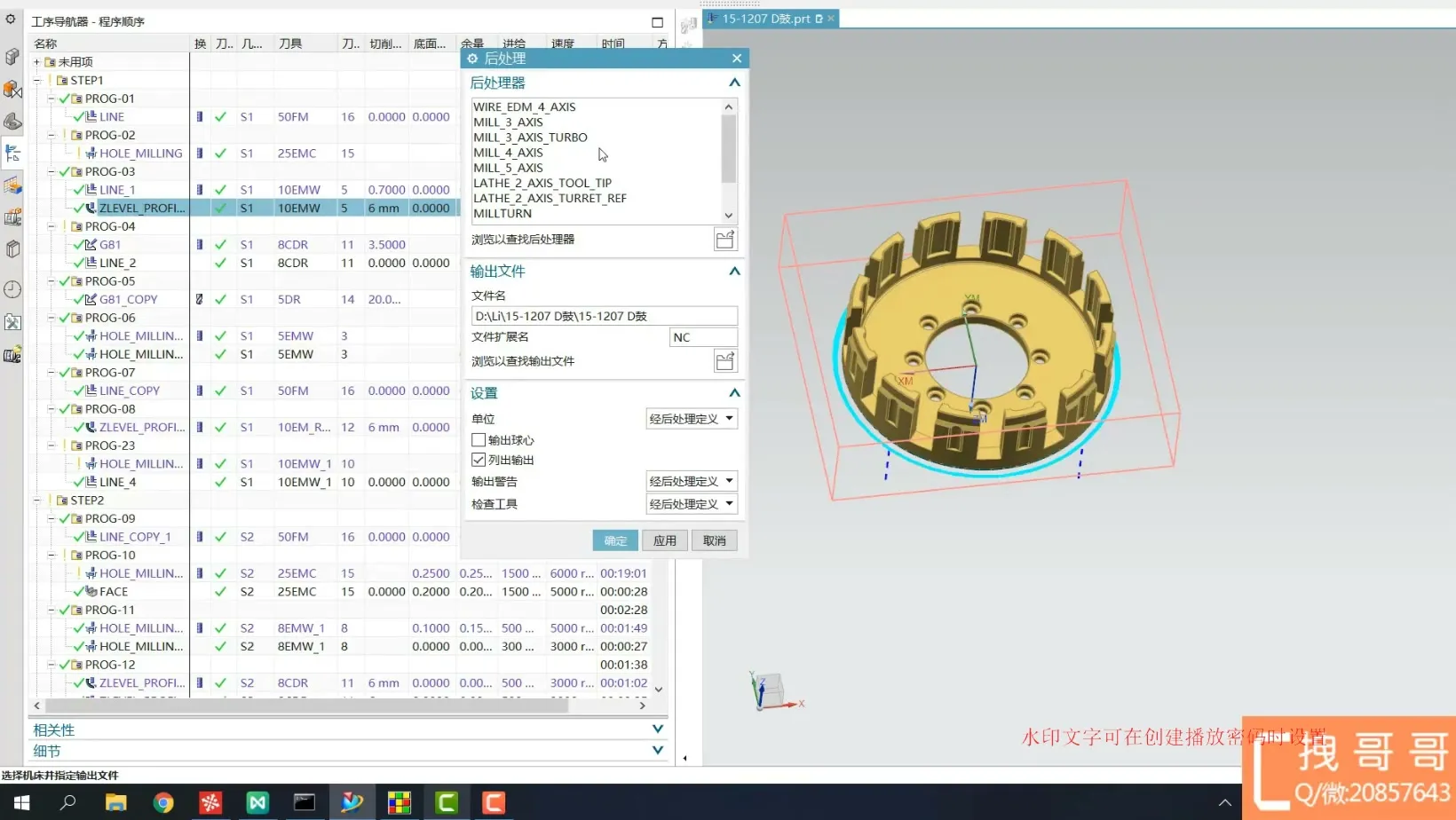
Task: Click the 确定 button
Action: pos(615,540)
